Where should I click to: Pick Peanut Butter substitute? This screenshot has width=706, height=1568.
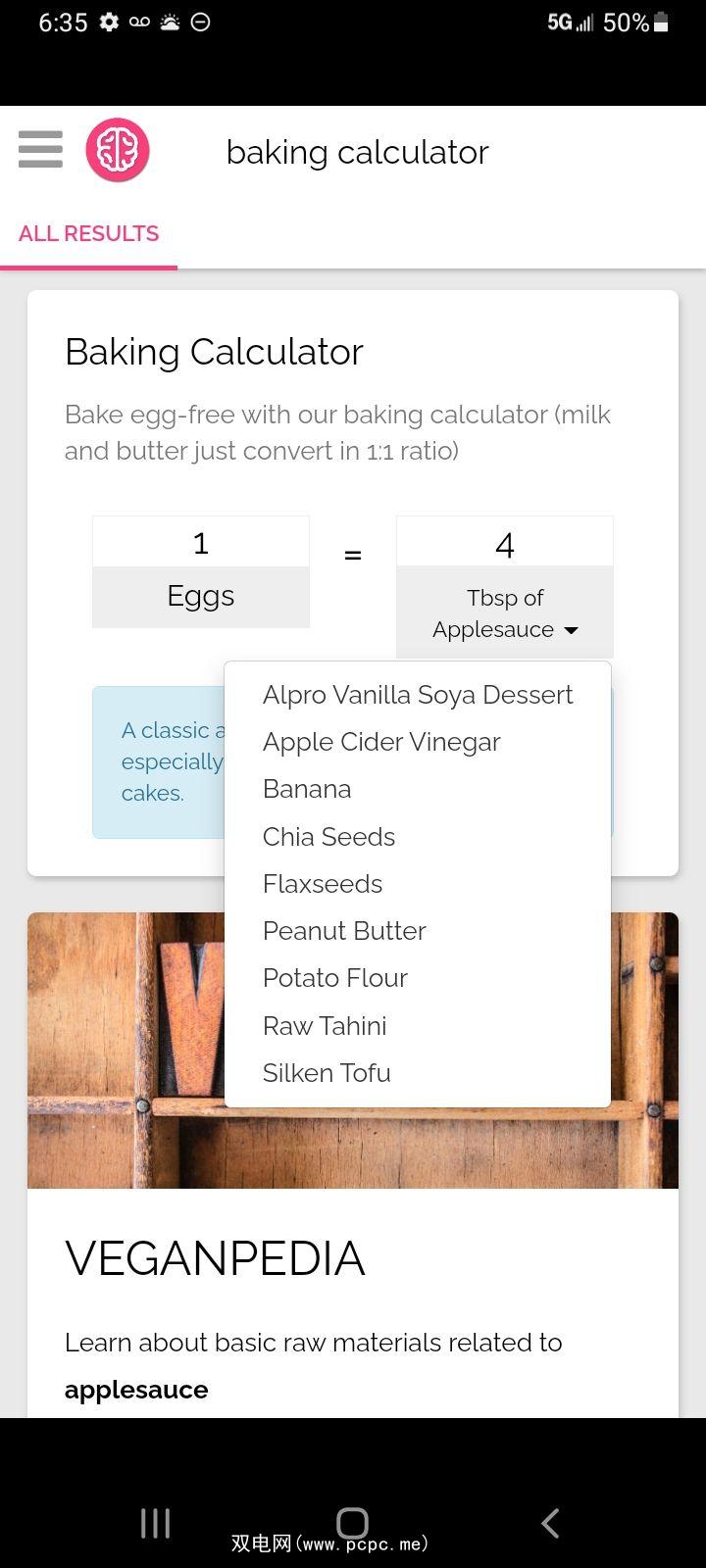(x=344, y=931)
